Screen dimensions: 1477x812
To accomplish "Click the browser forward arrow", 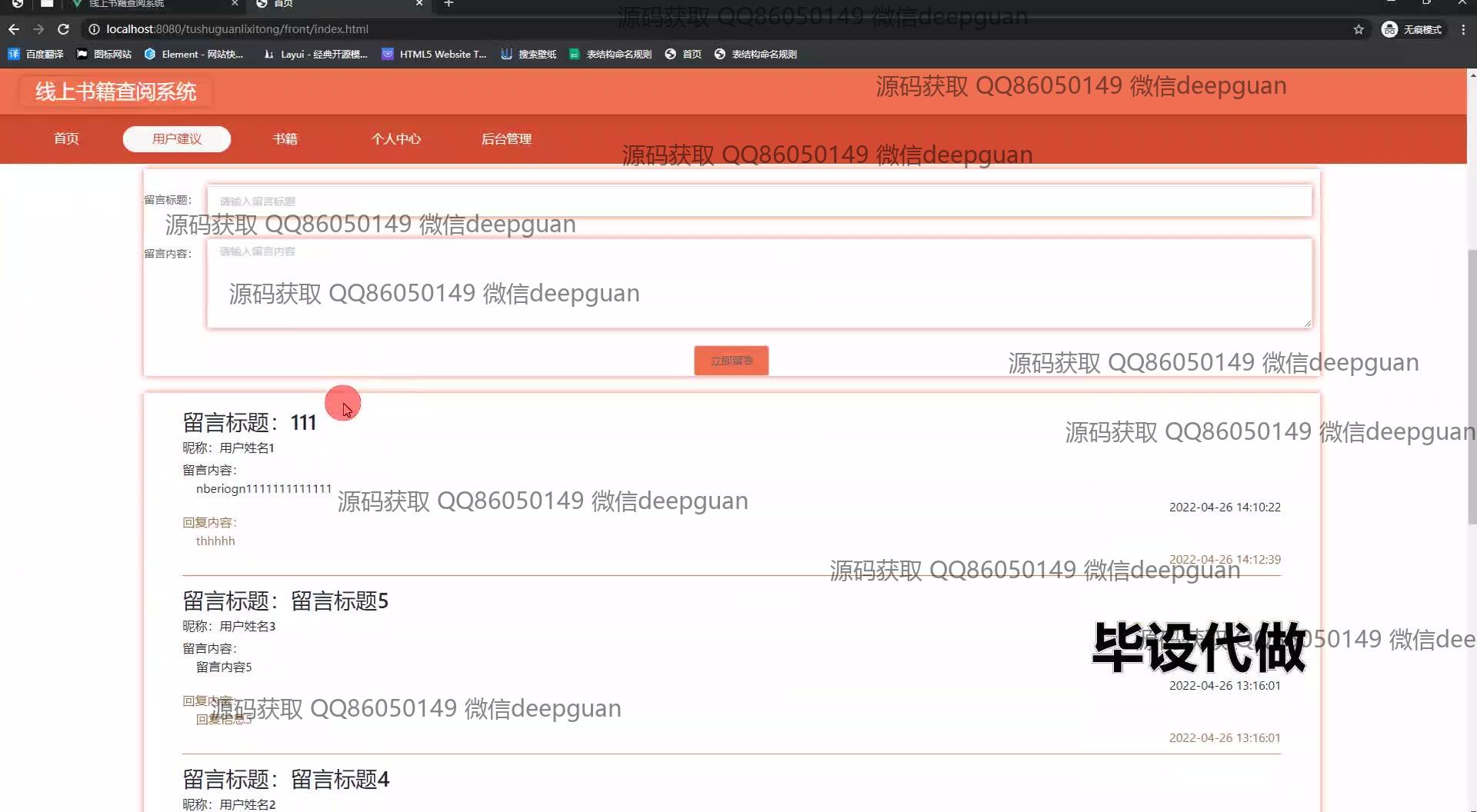I will (x=38, y=29).
